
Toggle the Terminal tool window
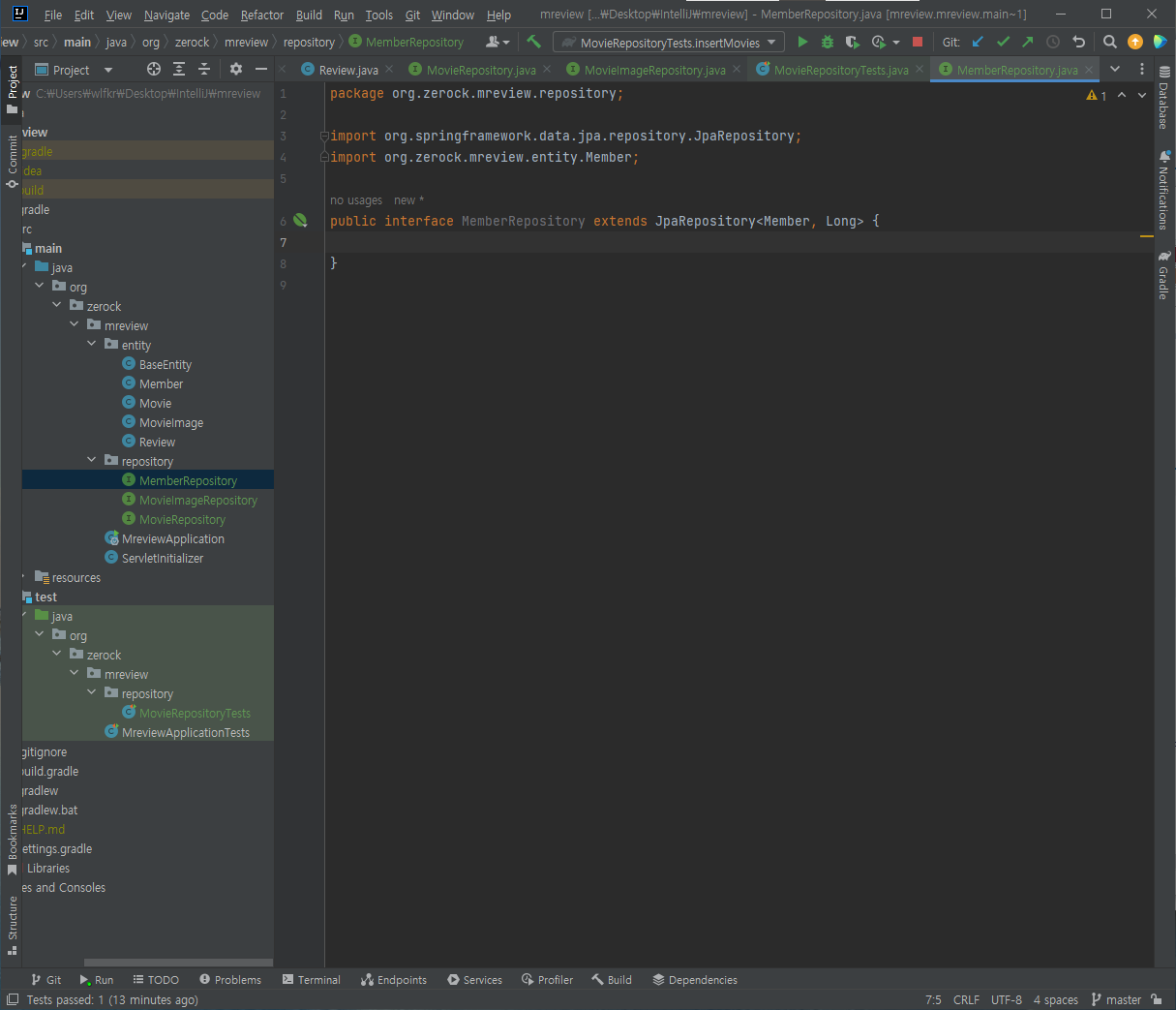point(311,980)
